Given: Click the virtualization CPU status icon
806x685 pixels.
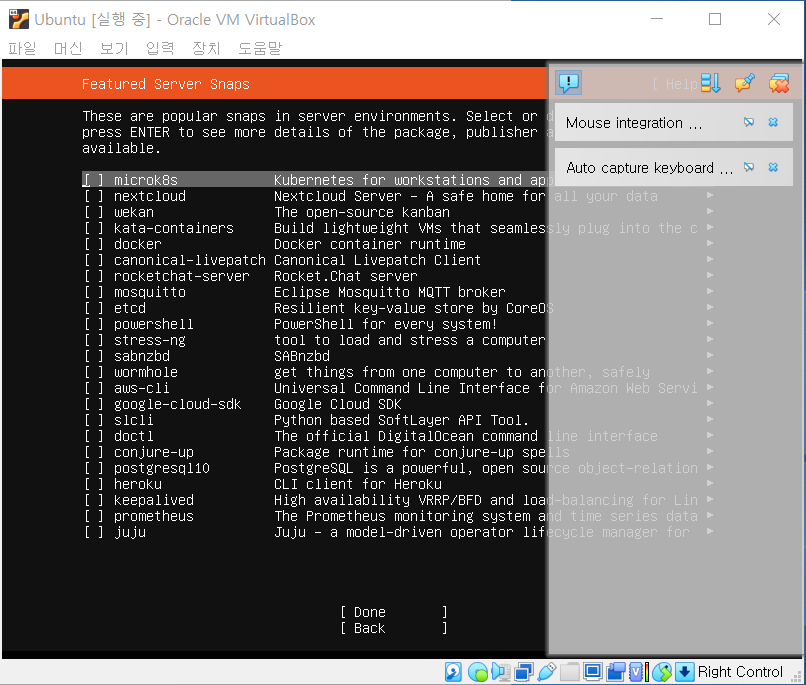Looking at the screenshot, I should click(x=638, y=672).
